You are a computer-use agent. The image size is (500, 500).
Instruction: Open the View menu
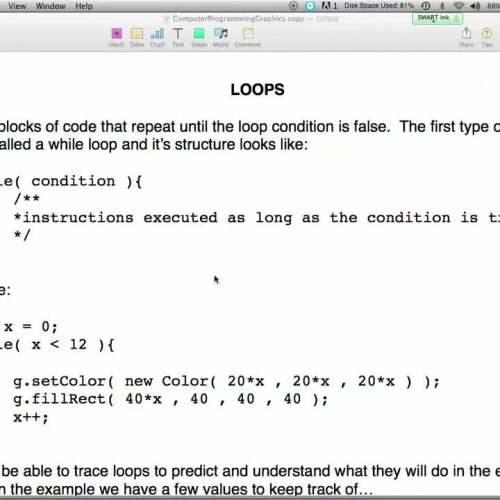[17, 6]
